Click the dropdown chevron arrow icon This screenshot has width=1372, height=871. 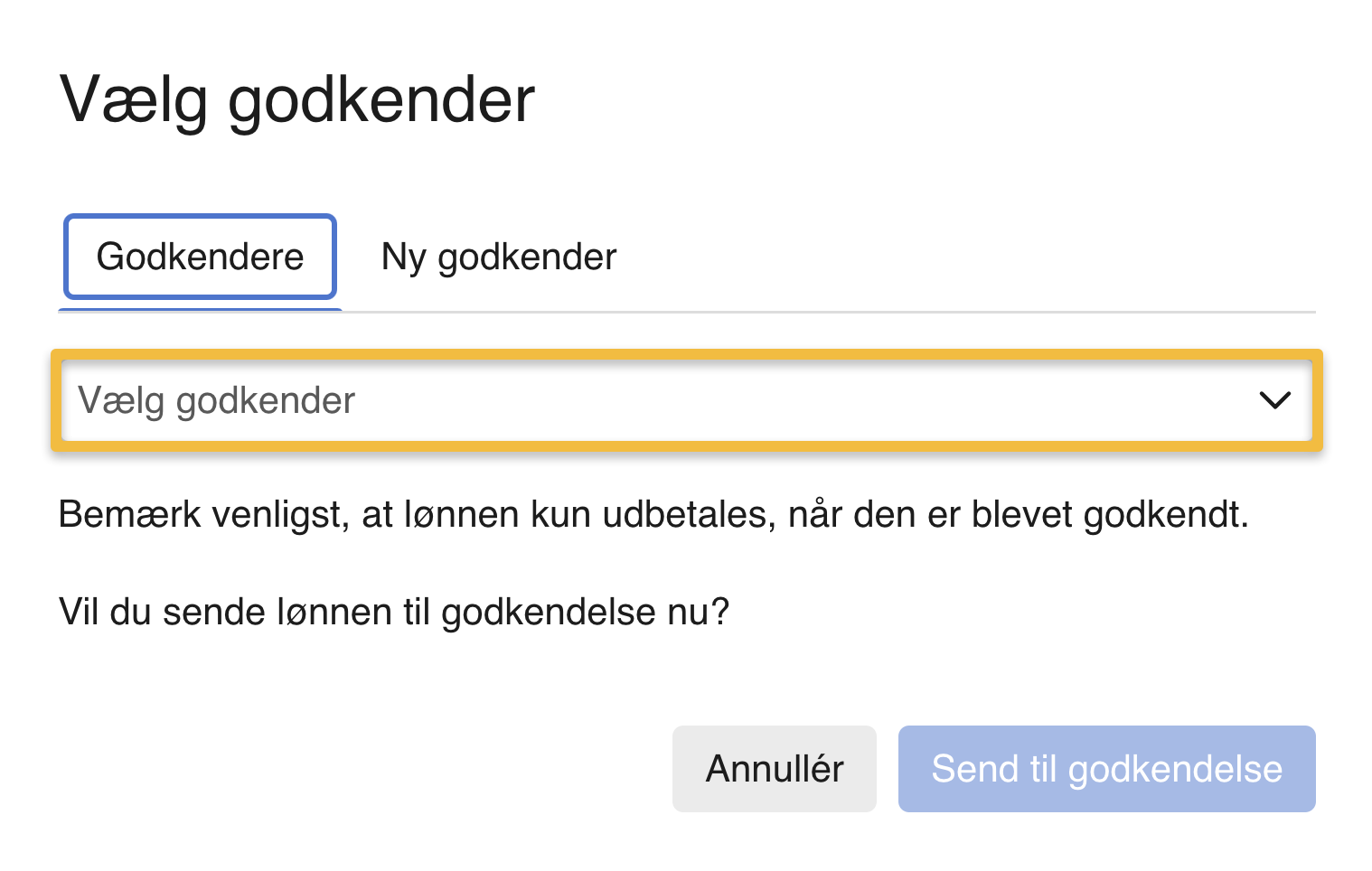click(1274, 399)
